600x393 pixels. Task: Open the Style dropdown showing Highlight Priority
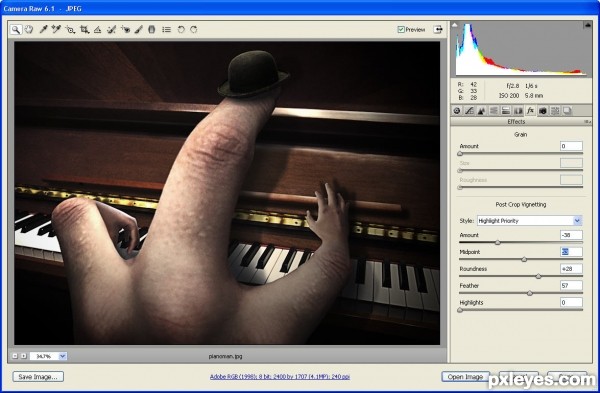click(530, 221)
